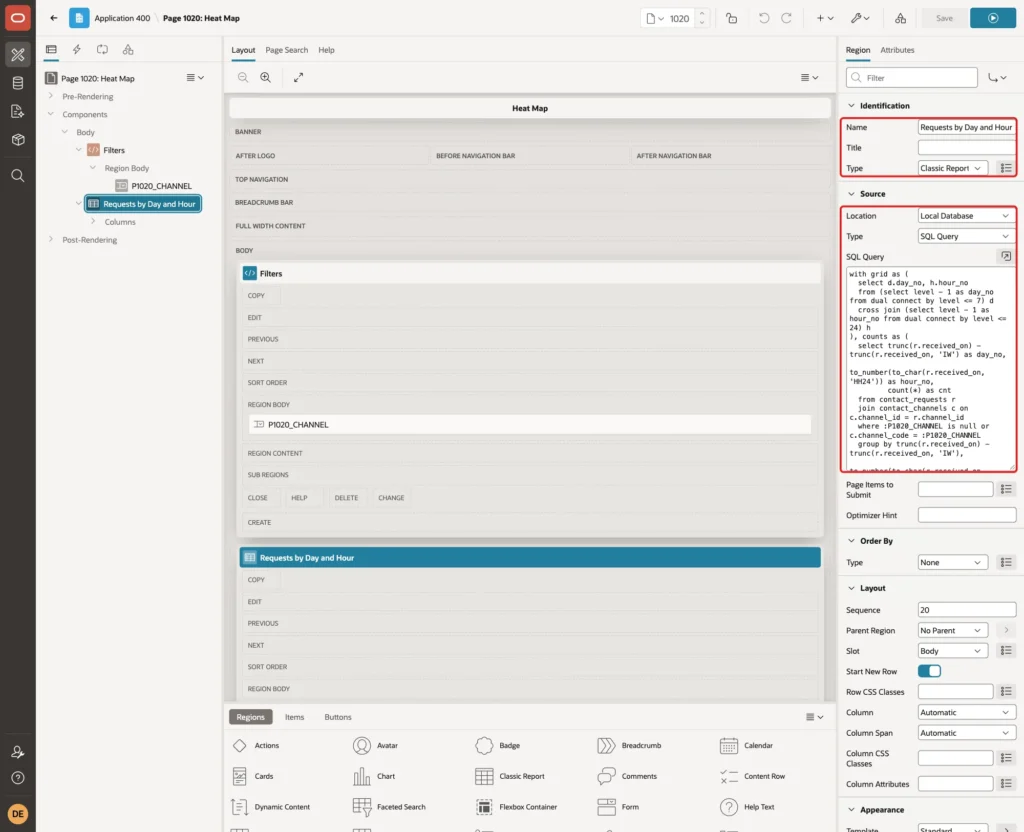1024x832 pixels.
Task: Open Shared Components icon in top toolbar
Action: click(x=901, y=18)
